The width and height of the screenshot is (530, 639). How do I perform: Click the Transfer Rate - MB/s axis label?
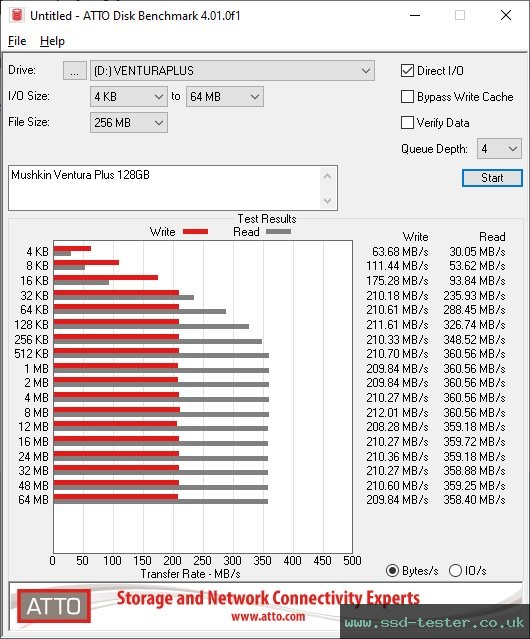tap(191, 574)
